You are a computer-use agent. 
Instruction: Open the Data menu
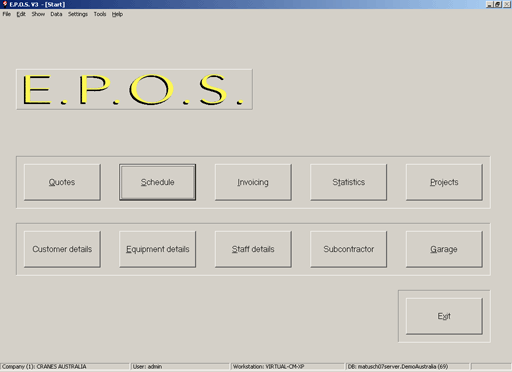pos(56,14)
